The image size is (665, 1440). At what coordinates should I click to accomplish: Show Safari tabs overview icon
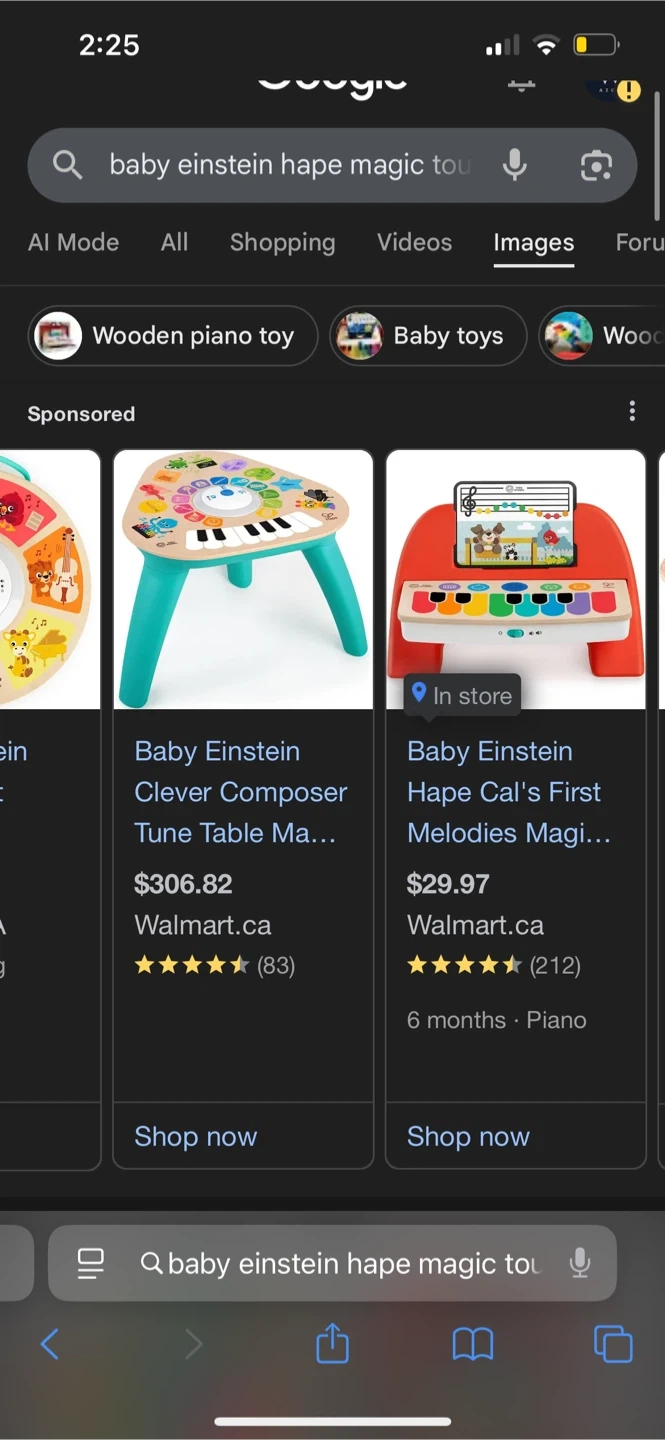click(x=613, y=1344)
